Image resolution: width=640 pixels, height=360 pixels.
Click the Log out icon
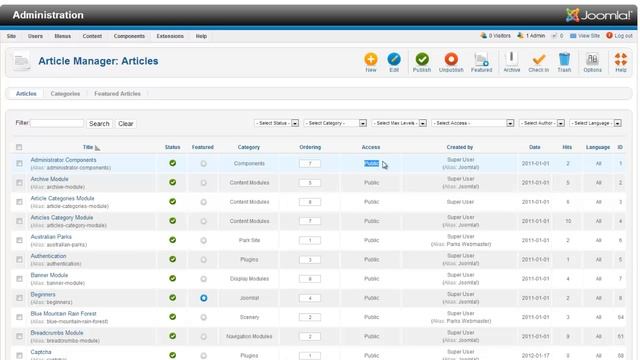click(609, 36)
